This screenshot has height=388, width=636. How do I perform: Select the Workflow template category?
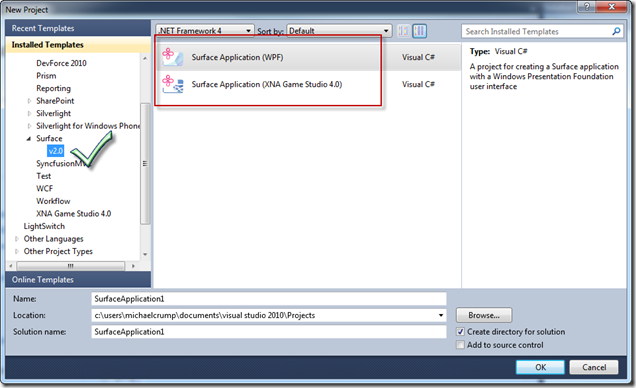[x=53, y=201]
